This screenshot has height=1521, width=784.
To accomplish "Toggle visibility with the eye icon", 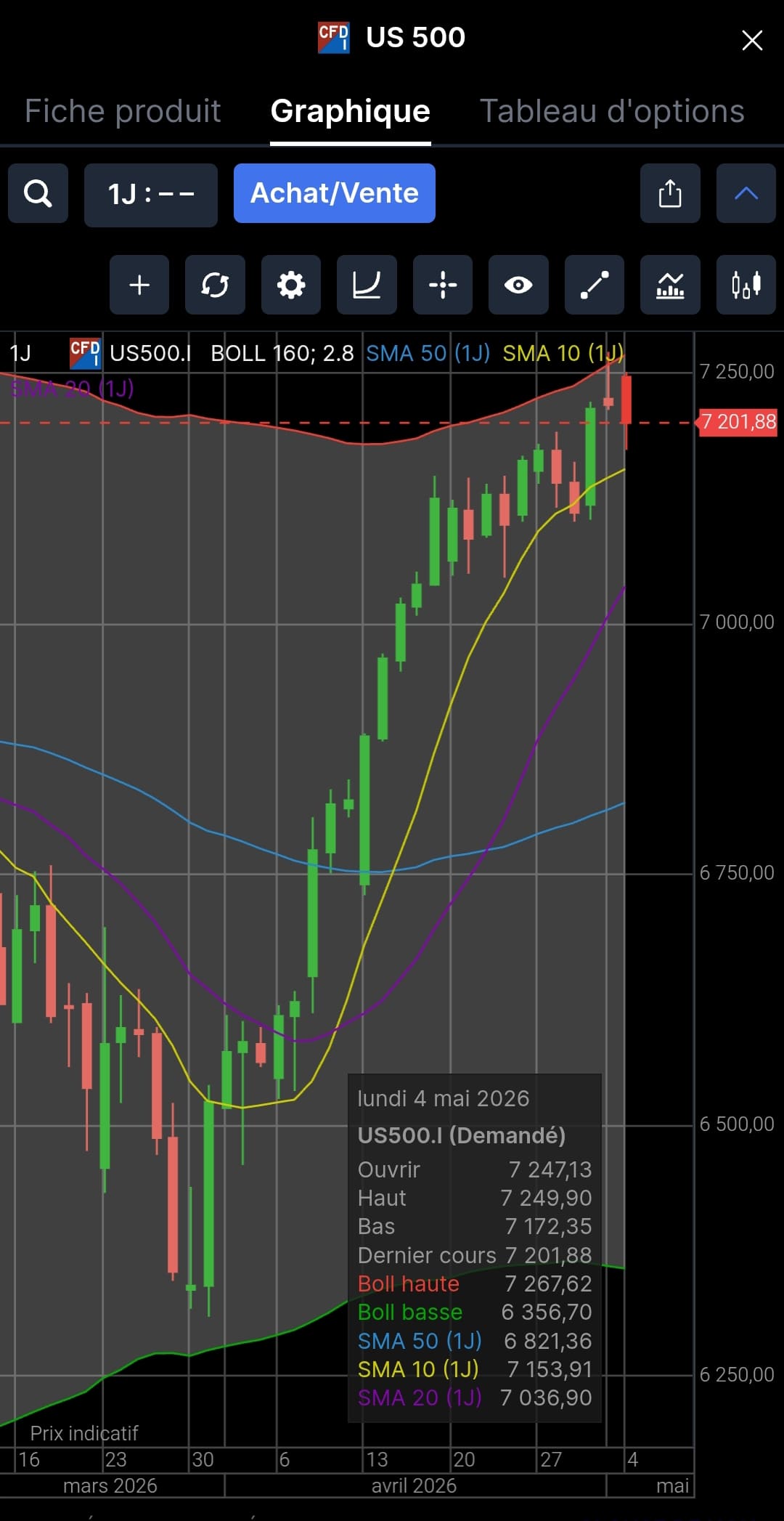I will click(518, 285).
